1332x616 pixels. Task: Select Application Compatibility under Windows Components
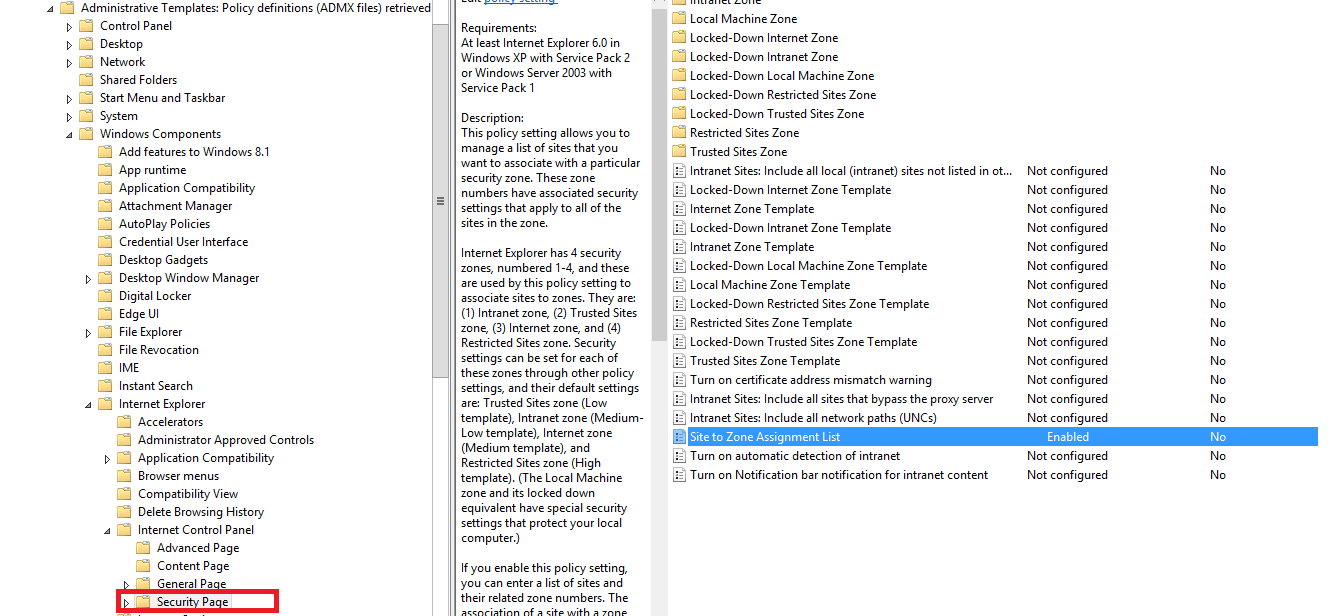tap(186, 188)
